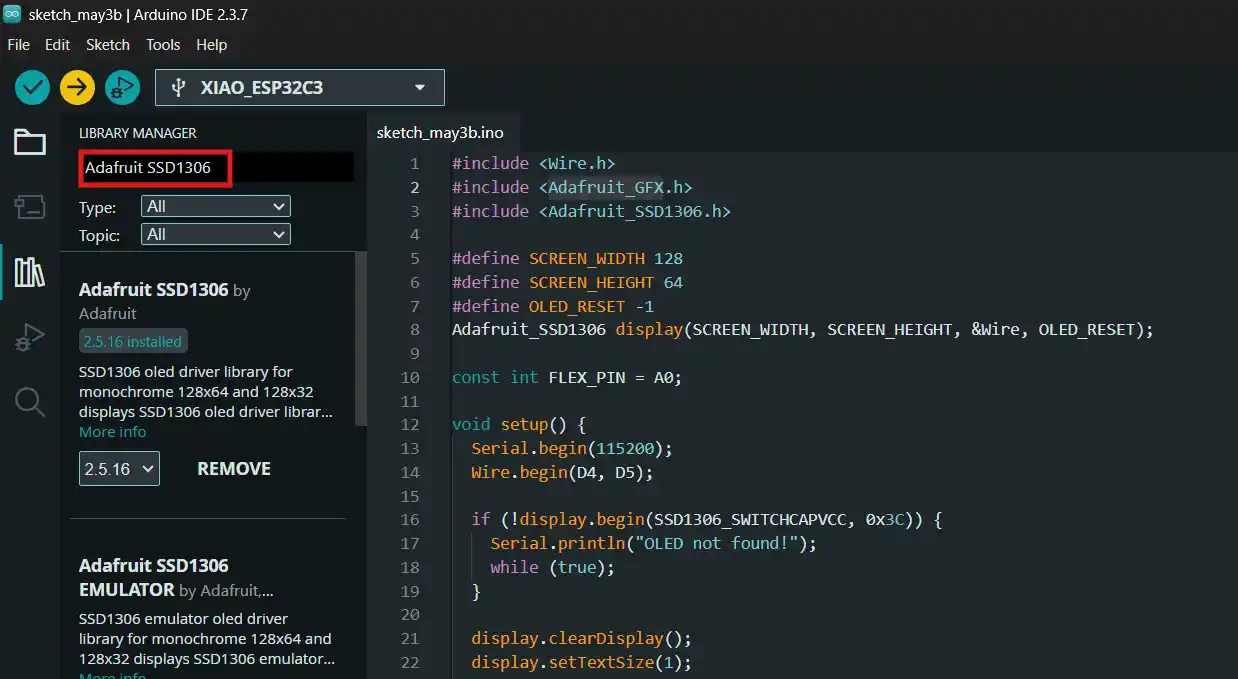1238x679 pixels.
Task: Upload sketch with the arrow button
Action: pos(77,87)
